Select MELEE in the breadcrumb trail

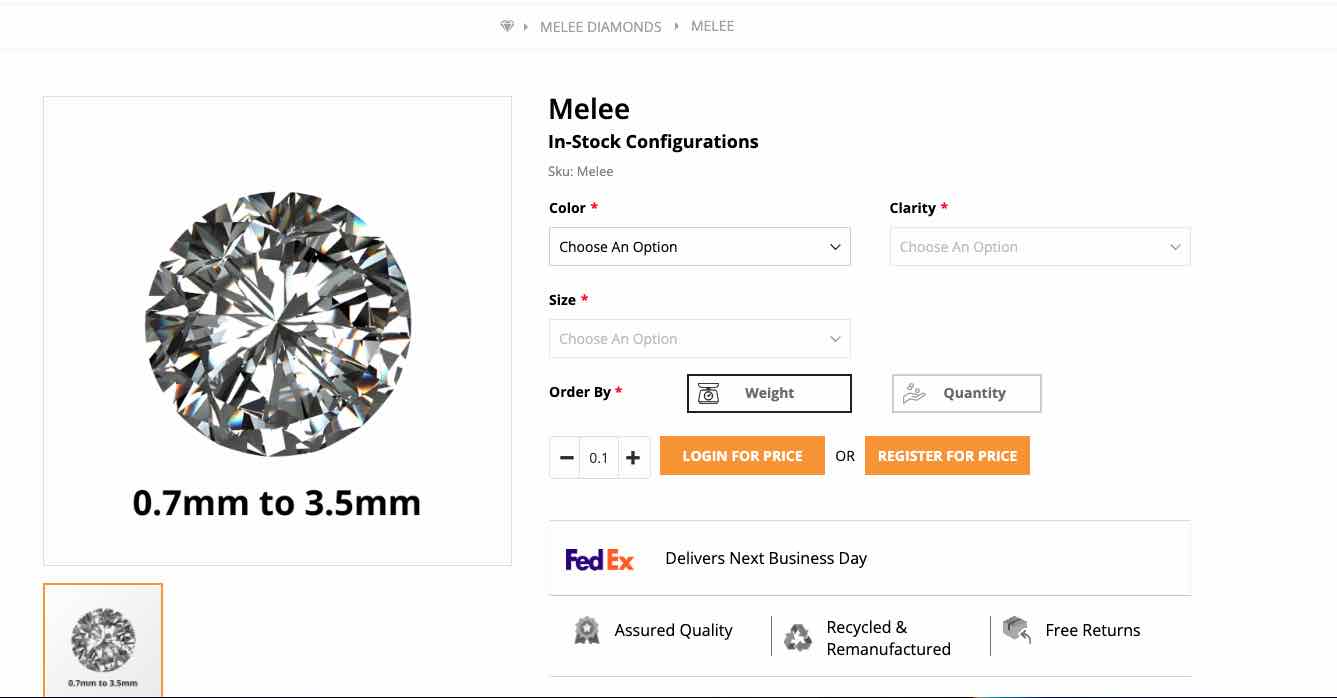(712, 26)
